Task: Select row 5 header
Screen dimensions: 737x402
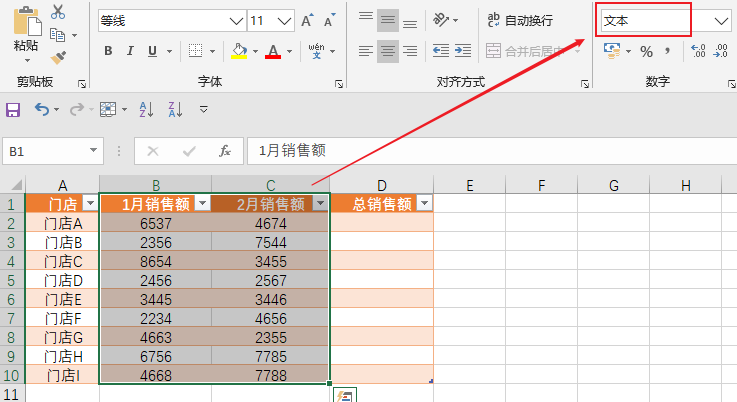Action: tap(12, 281)
